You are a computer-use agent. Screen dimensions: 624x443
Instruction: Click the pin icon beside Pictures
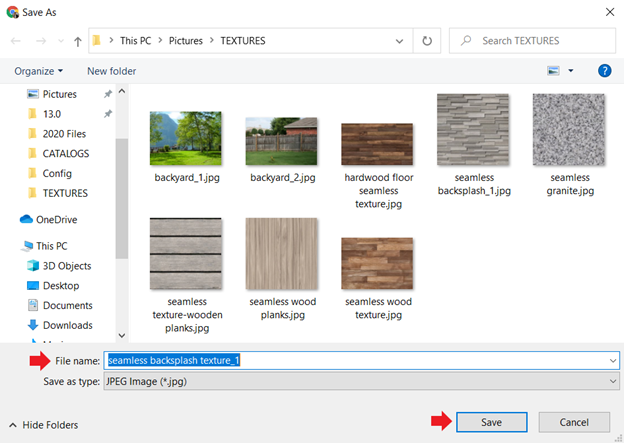click(107, 94)
